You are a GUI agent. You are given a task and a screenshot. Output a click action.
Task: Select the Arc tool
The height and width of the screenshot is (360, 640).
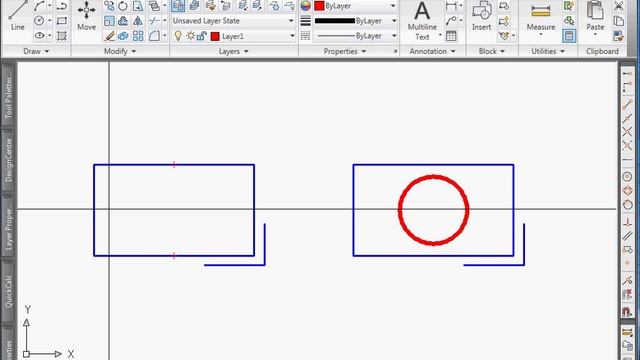39,6
